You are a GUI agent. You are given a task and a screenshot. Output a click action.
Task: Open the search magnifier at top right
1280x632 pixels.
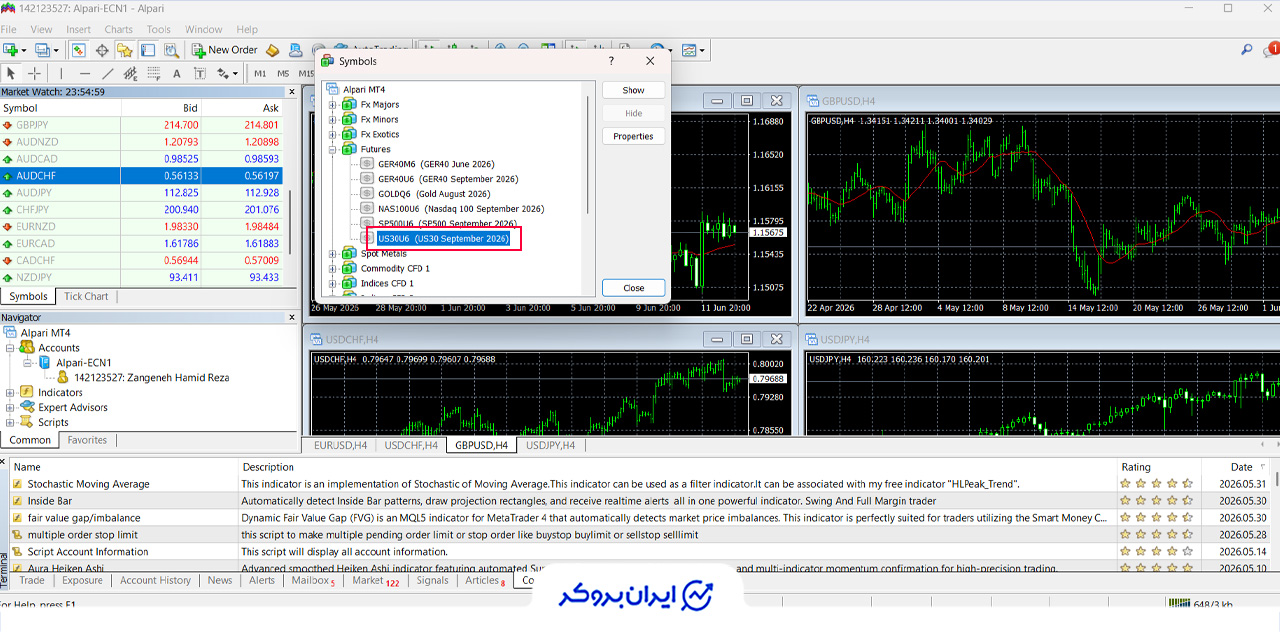click(x=1247, y=50)
